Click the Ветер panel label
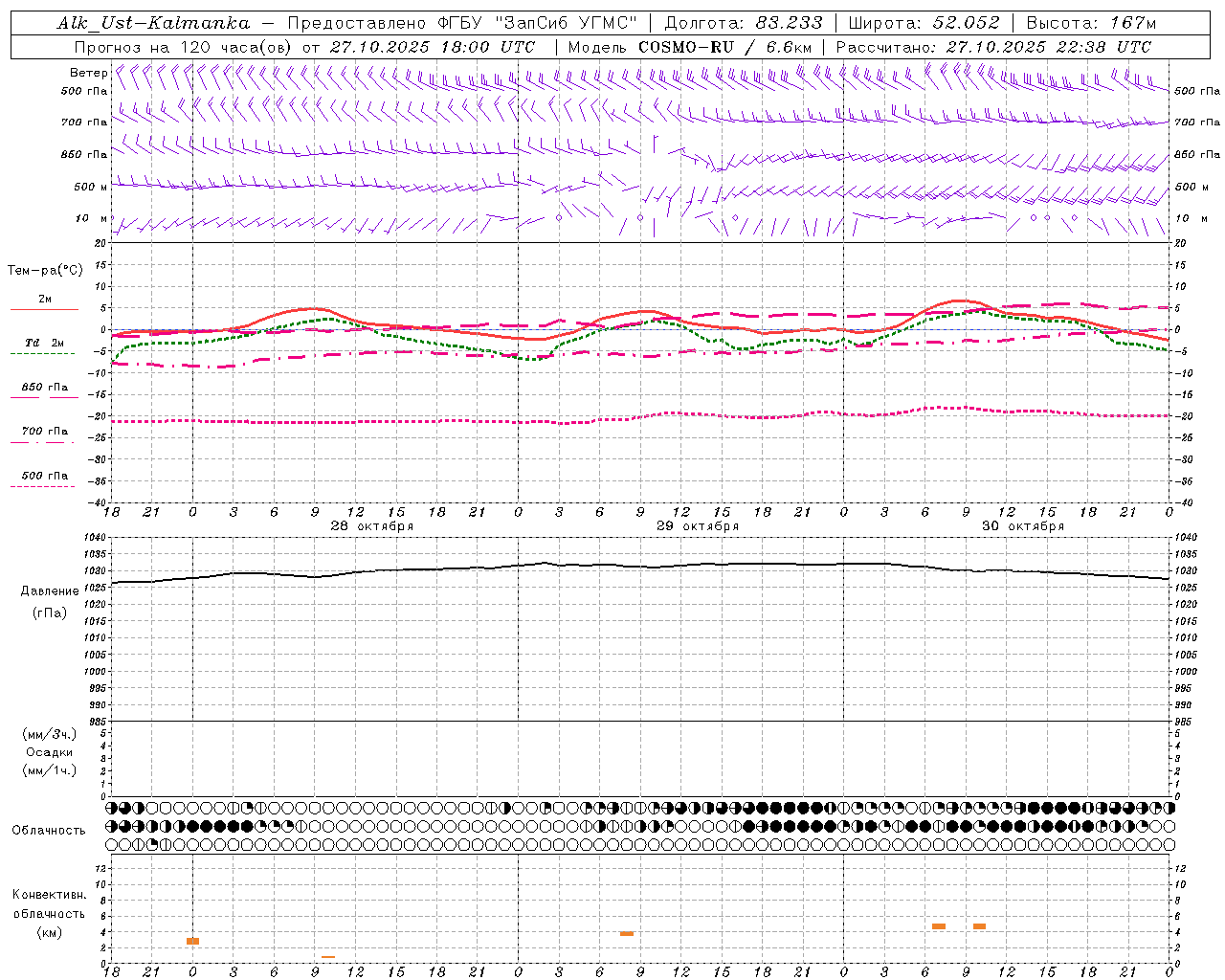The width and height of the screenshot is (1225, 980). [x=89, y=73]
